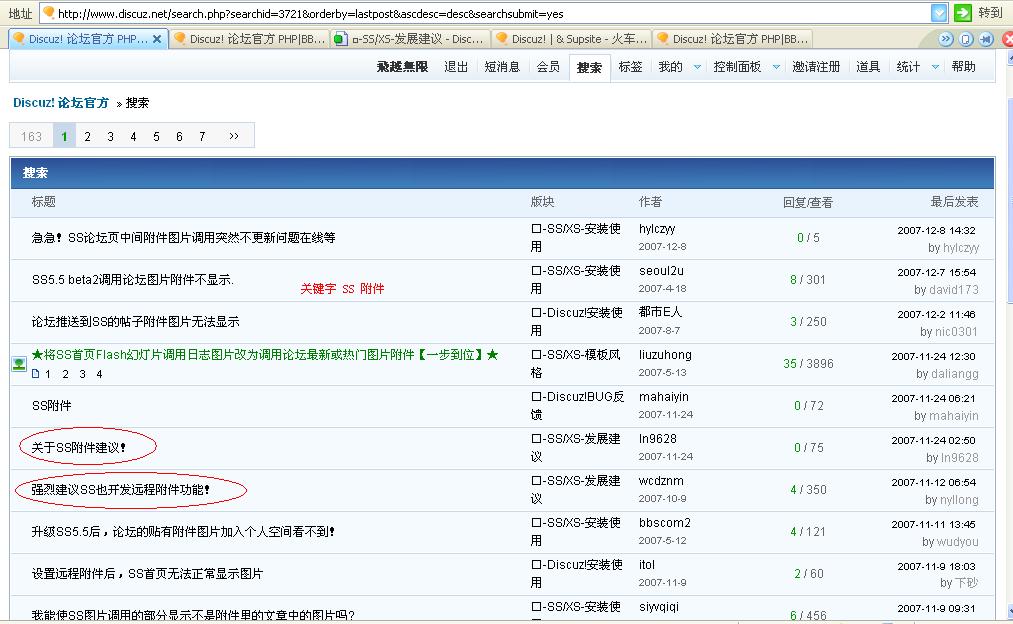1013x624 pixels.
Task: Go to search results page 5
Action: (x=156, y=136)
